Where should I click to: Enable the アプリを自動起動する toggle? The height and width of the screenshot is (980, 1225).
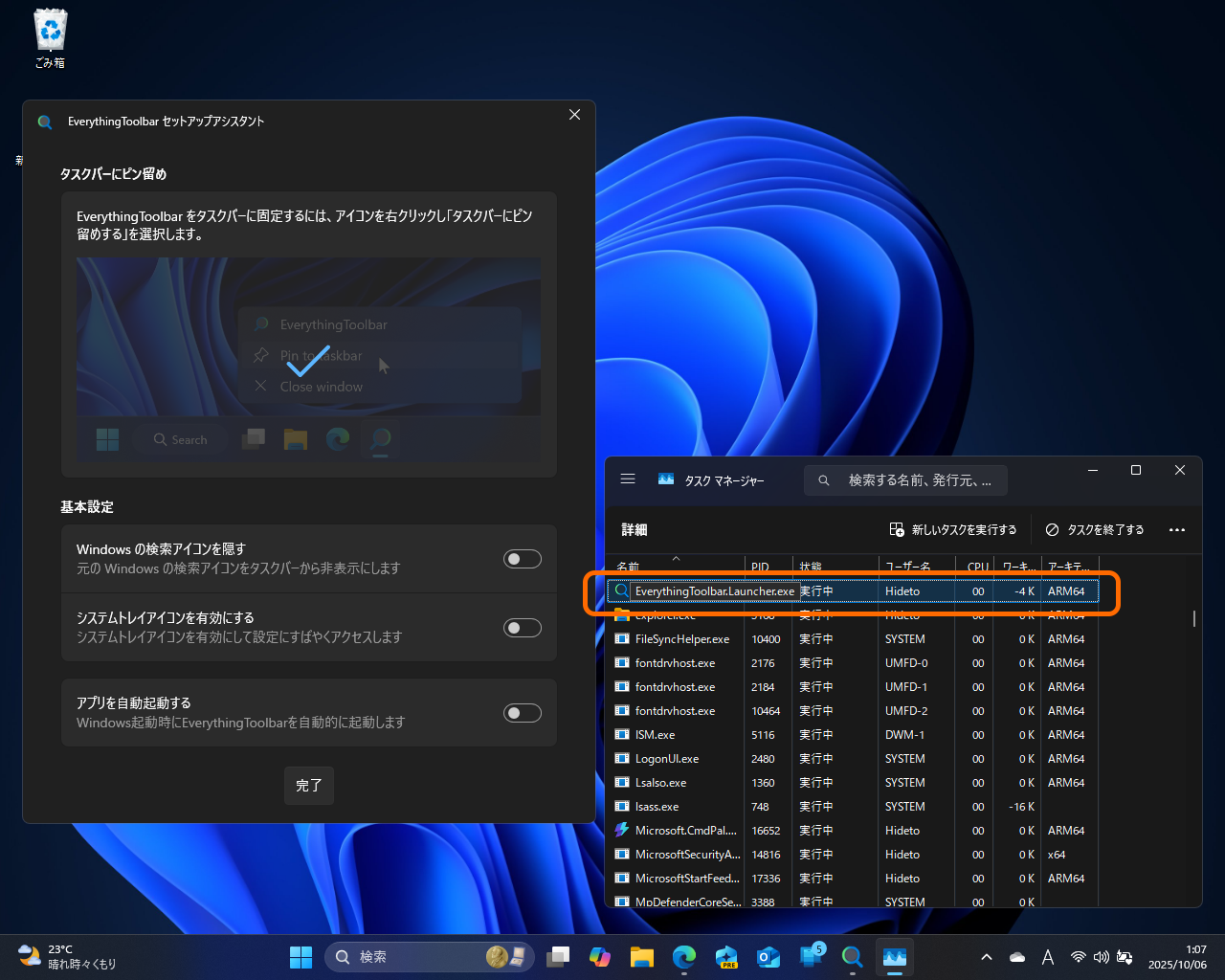[x=522, y=712]
